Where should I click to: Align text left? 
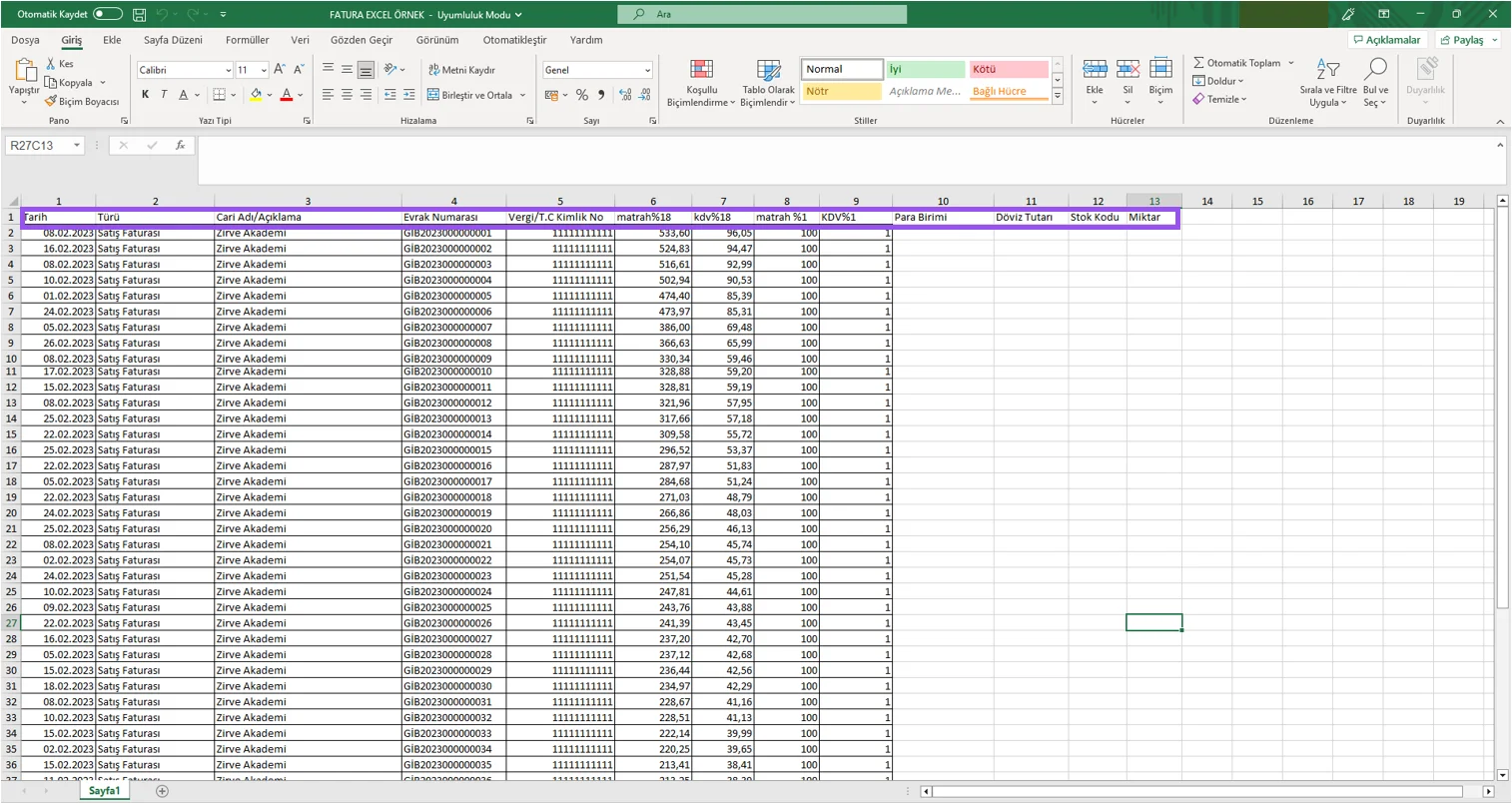pos(328,95)
